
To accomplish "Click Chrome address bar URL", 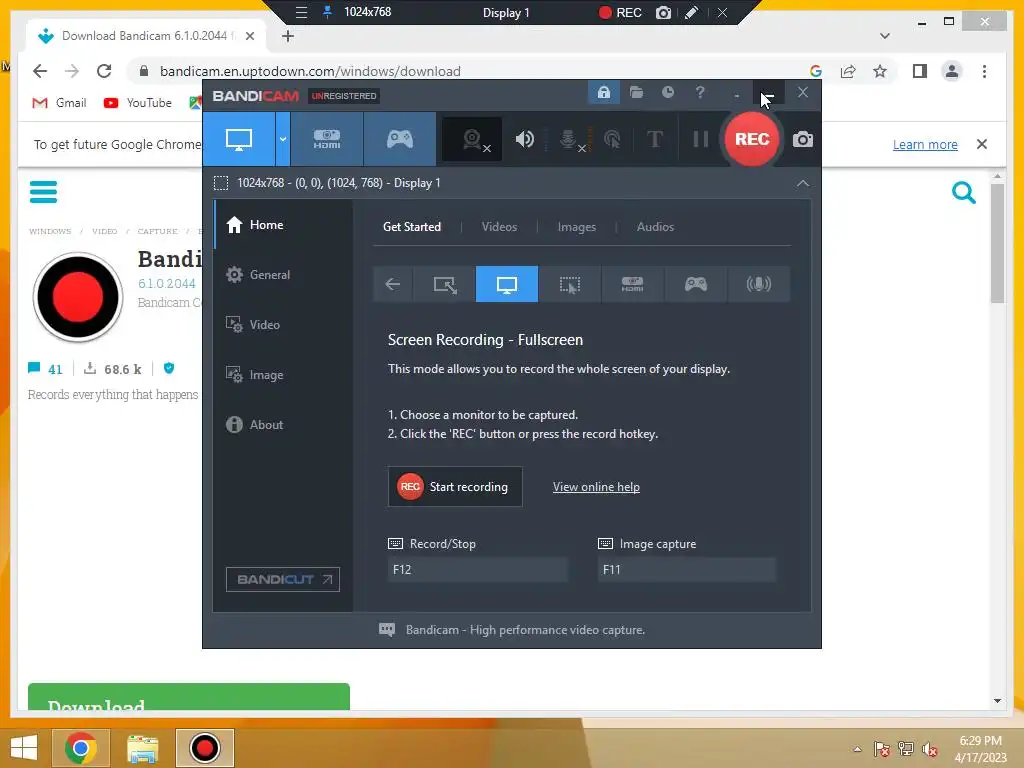I will 310,71.
